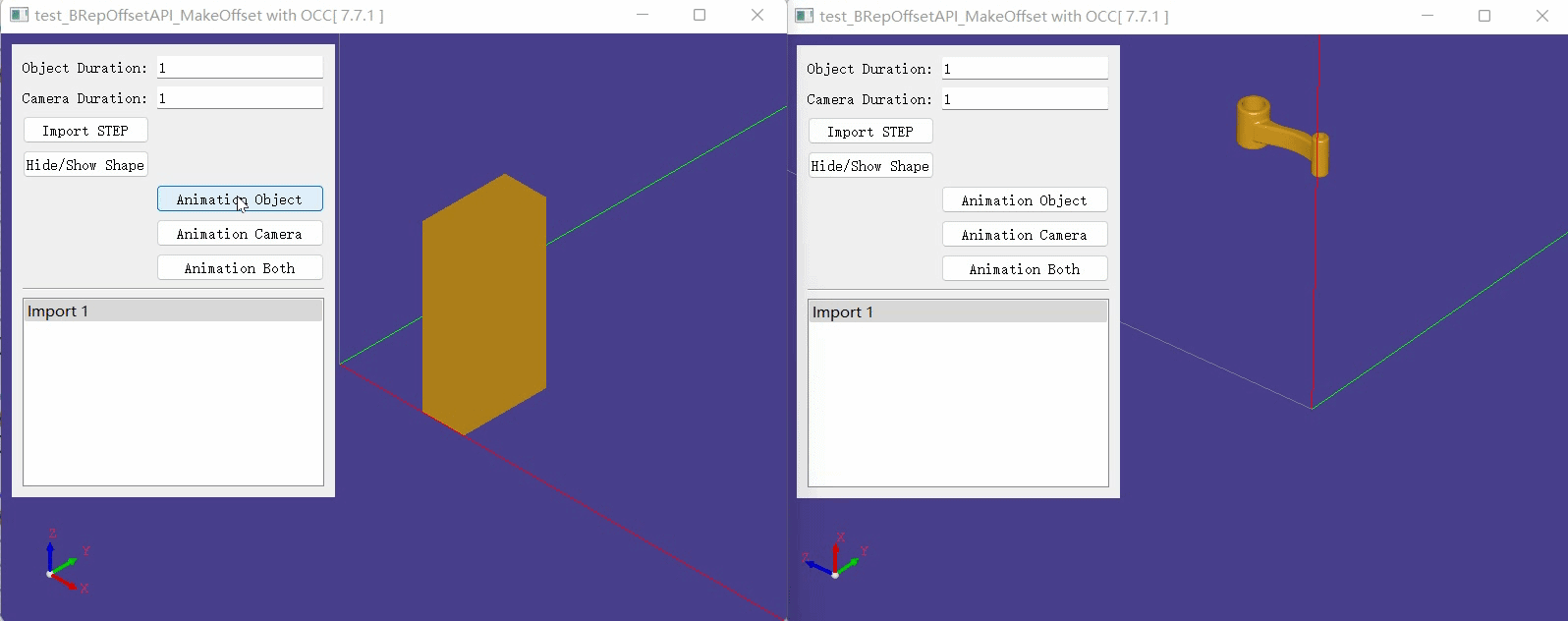The width and height of the screenshot is (1568, 621).
Task: Close the left window
Action: coord(757,15)
